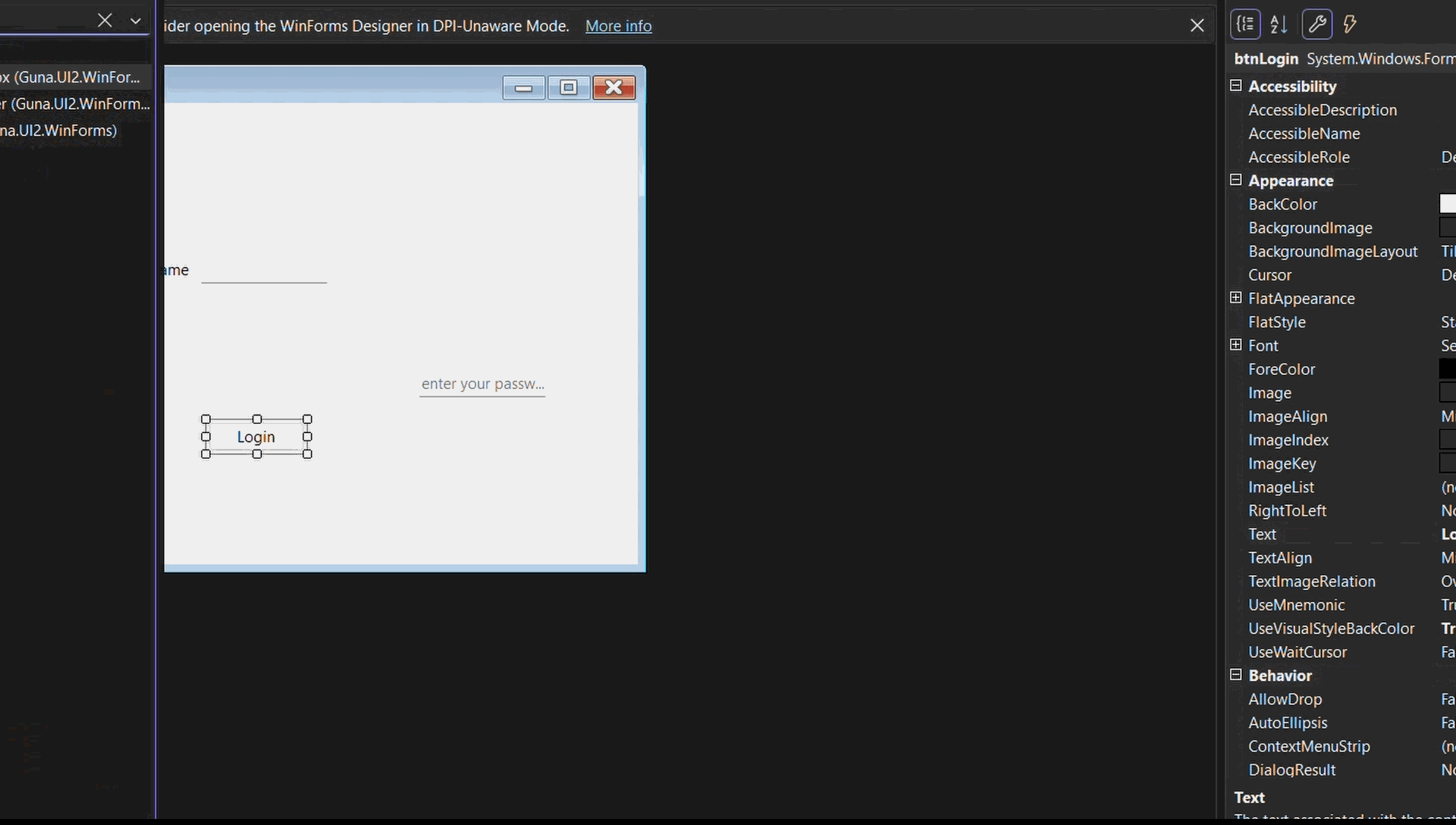Select the BackgroundImage property

point(1310,227)
